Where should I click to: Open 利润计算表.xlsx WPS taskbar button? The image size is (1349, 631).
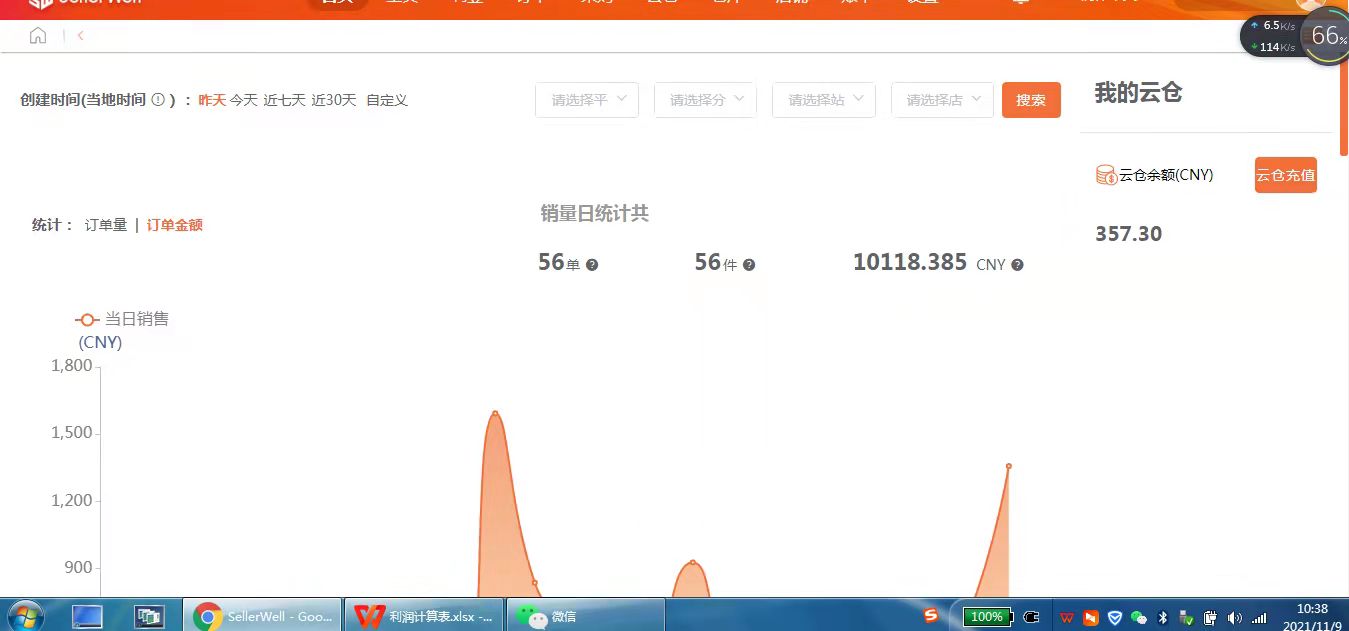pyautogui.click(x=425, y=616)
